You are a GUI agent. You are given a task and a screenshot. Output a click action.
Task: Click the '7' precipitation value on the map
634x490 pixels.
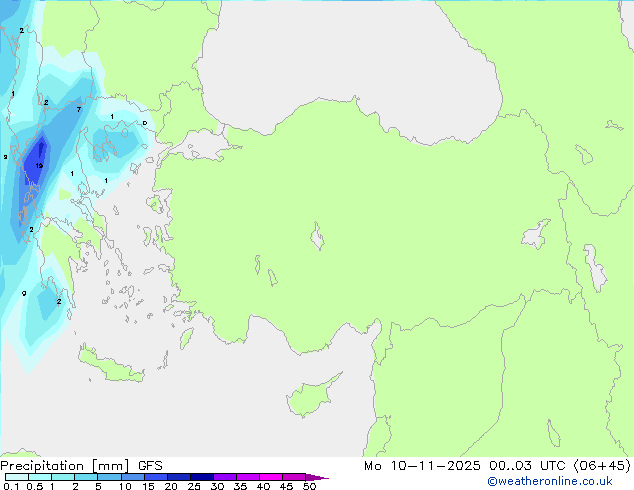click(x=79, y=109)
